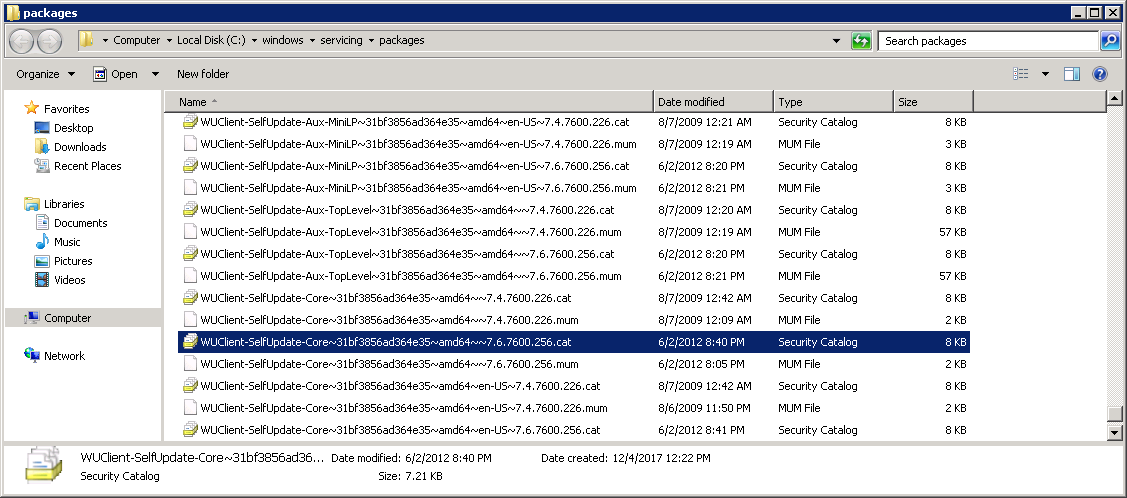Click the Libraries icon in sidebar
Viewport: 1127px width, 498px height.
[x=32, y=203]
